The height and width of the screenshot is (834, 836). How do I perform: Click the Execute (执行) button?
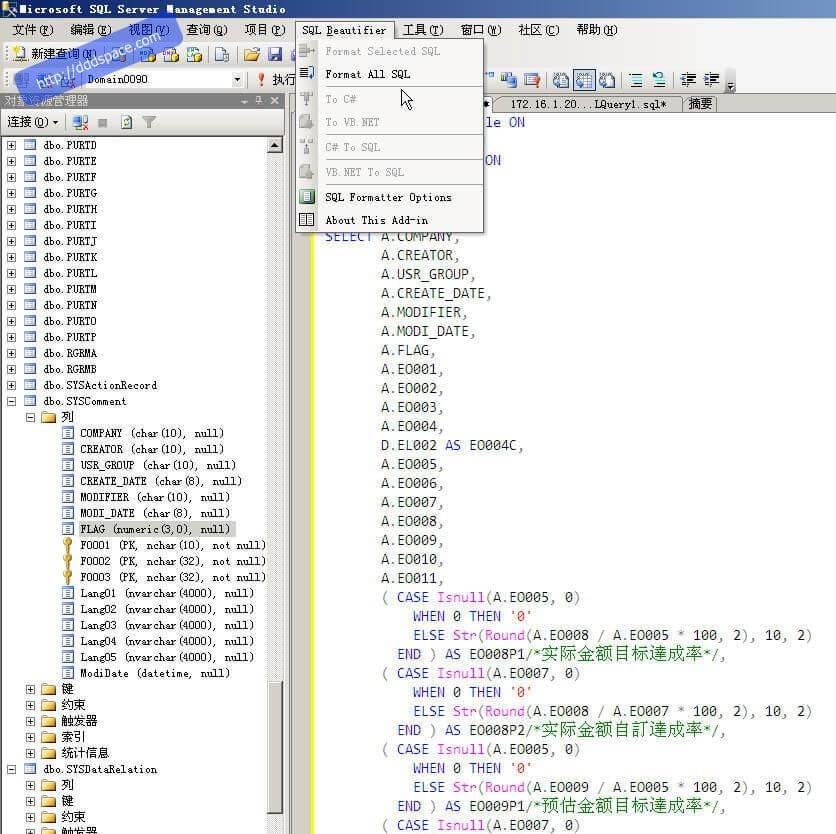(276, 79)
